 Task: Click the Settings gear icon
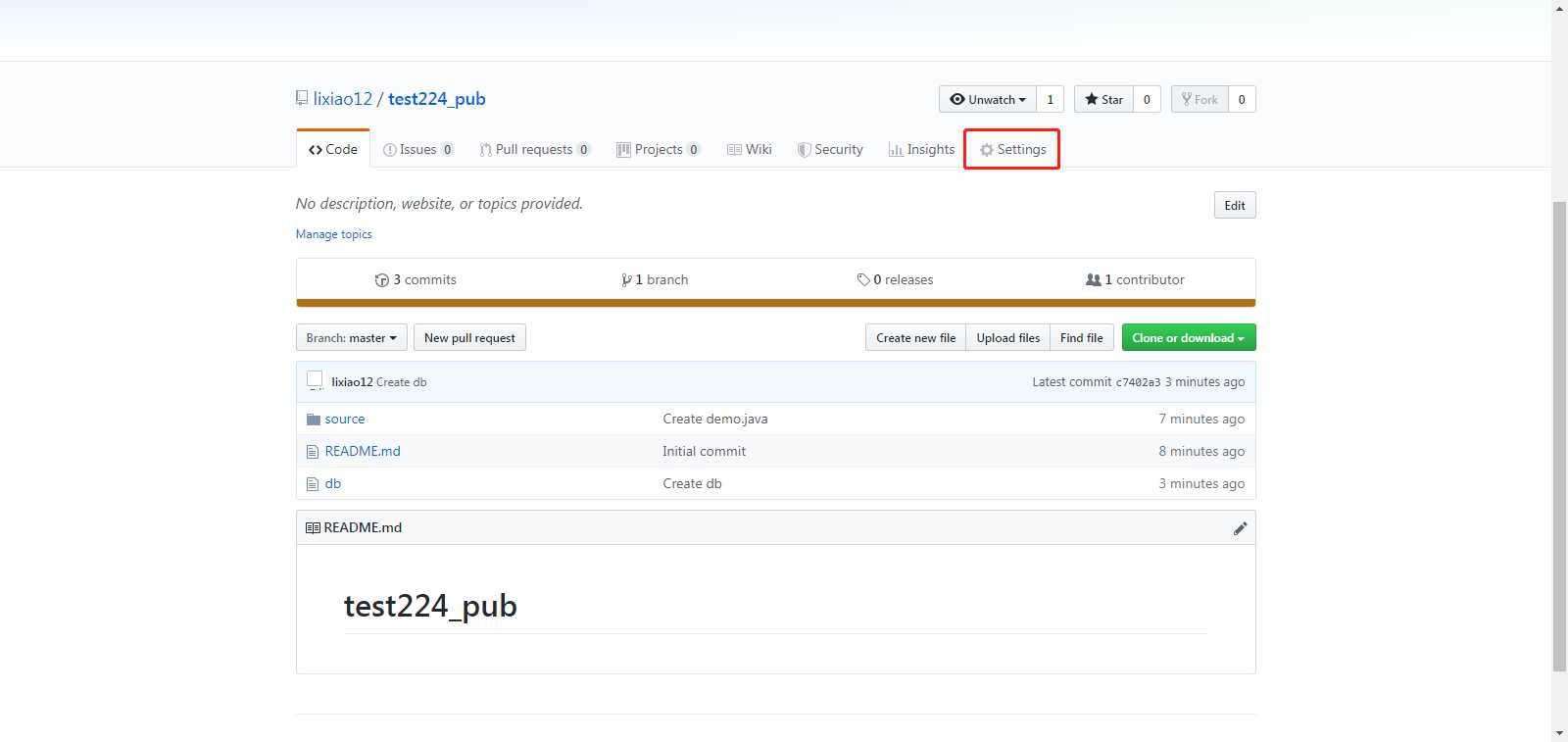pyautogui.click(x=987, y=150)
